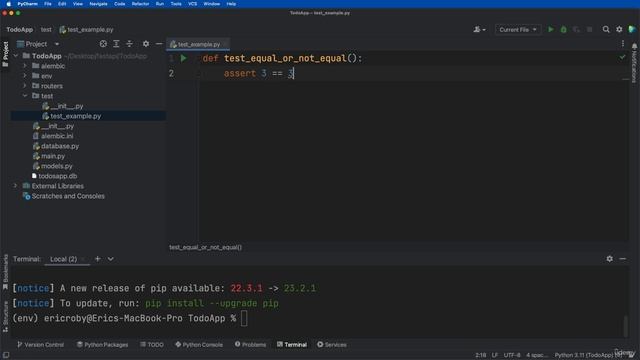Image resolution: width=640 pixels, height=360 pixels.
Task: Toggle the Project side tool tab
Action: [5, 55]
